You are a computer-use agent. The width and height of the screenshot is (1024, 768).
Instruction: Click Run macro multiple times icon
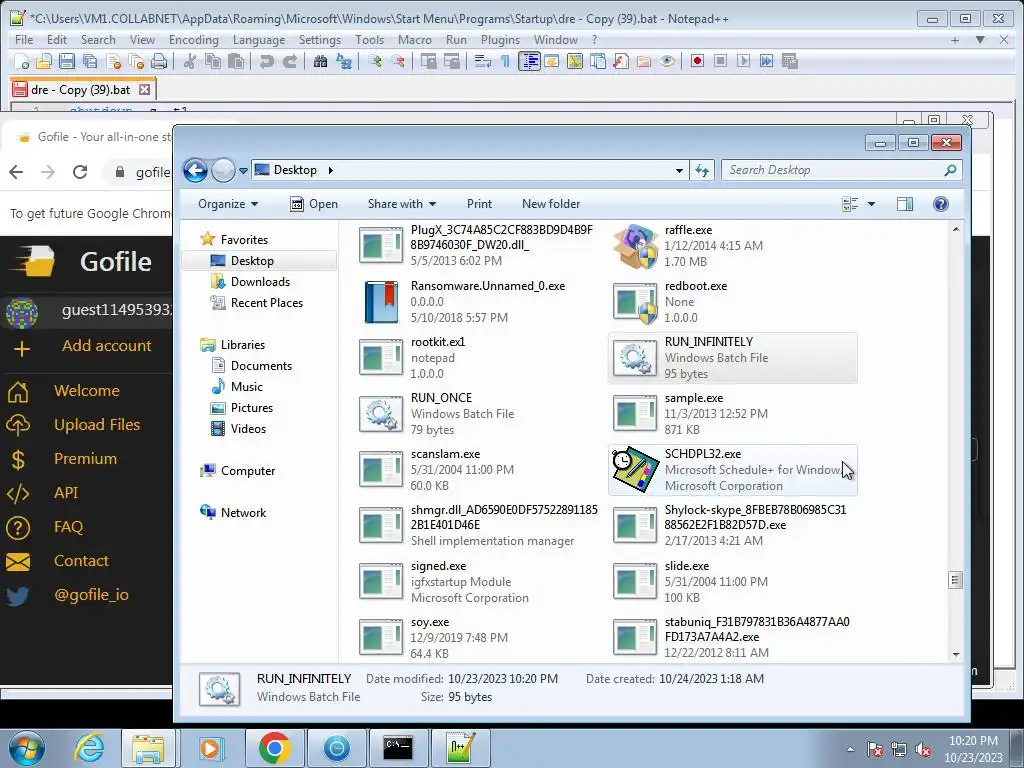coord(766,61)
